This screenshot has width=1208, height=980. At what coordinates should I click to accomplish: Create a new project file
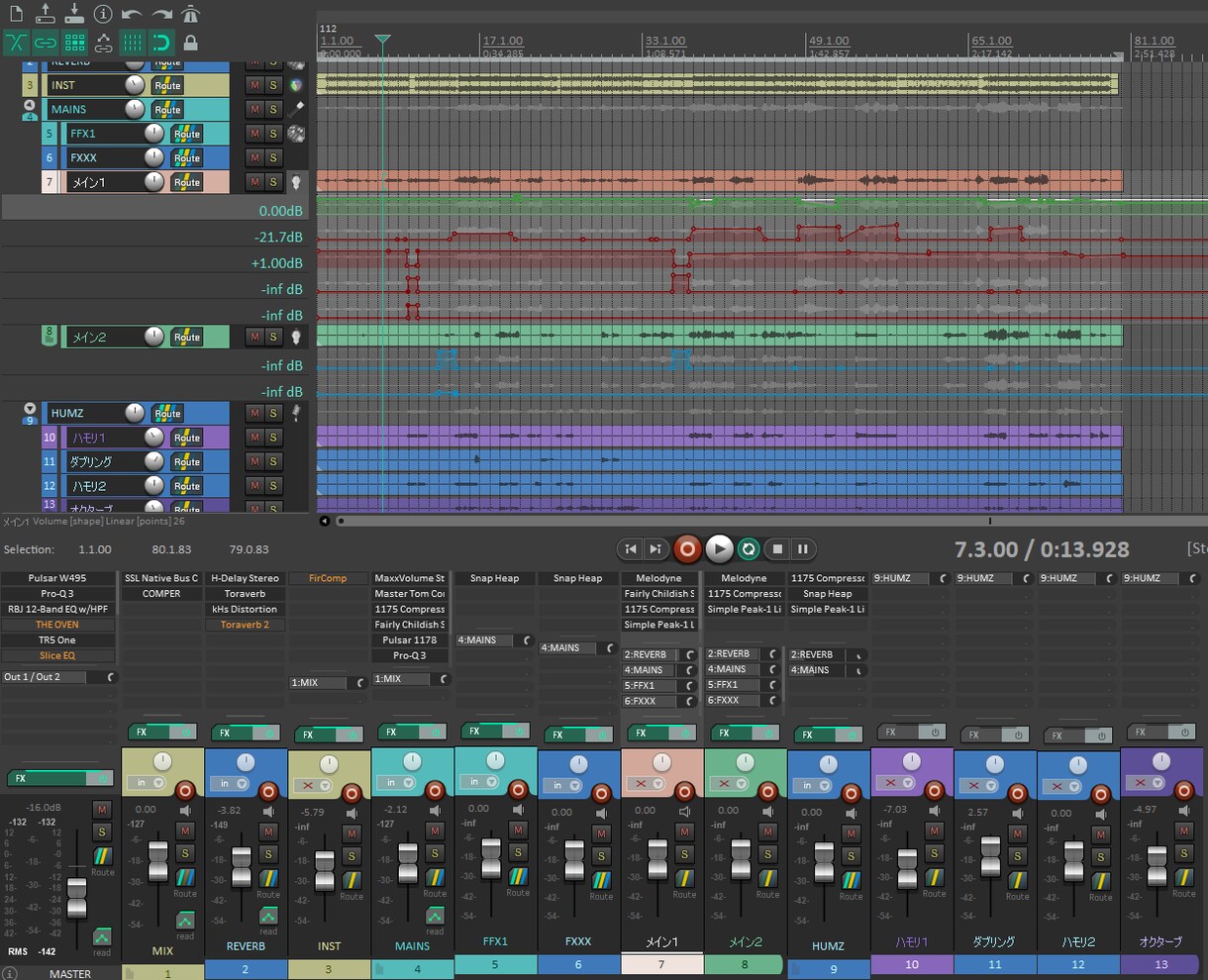[16, 14]
